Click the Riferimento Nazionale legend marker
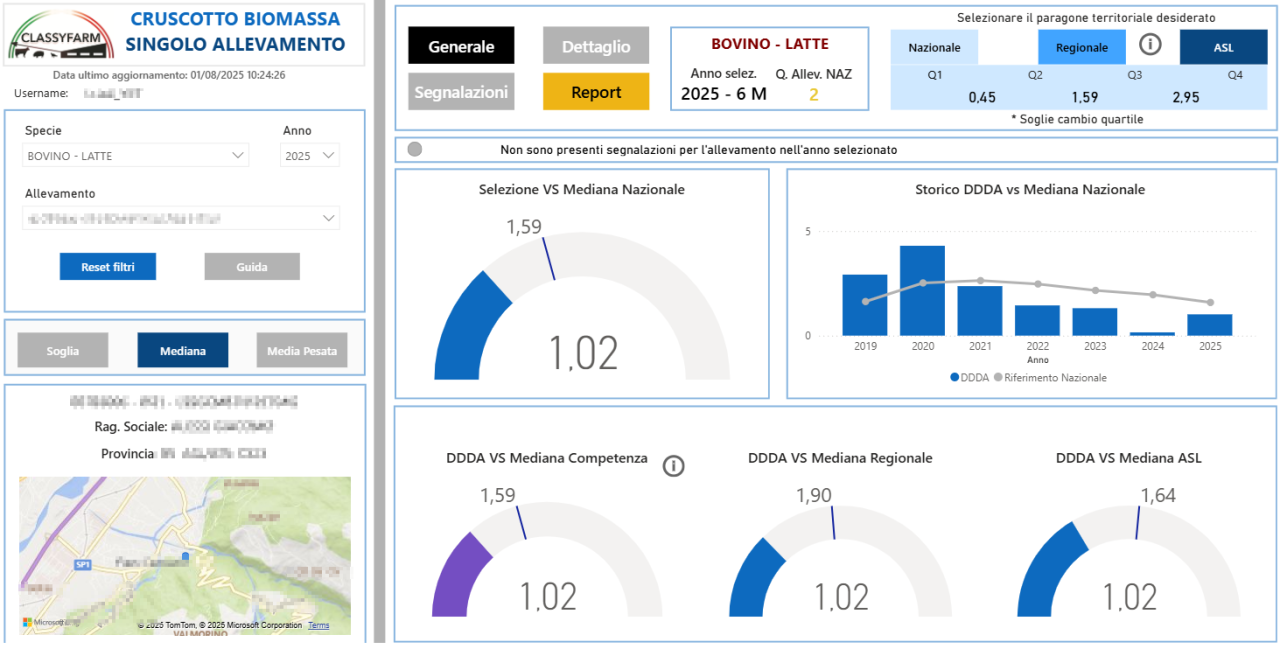 tap(997, 378)
